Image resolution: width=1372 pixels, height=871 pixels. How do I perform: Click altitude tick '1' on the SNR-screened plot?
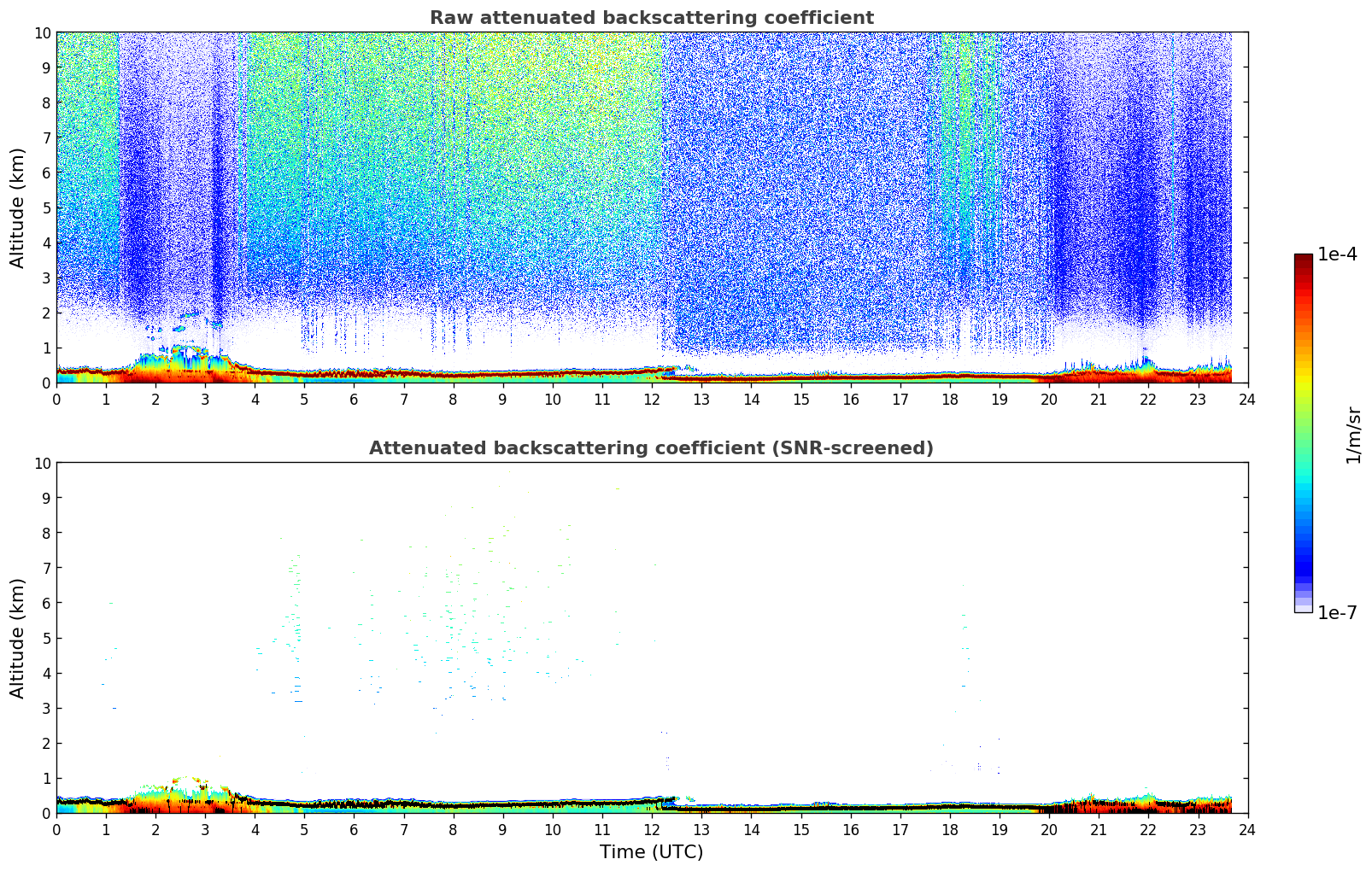[x=47, y=778]
